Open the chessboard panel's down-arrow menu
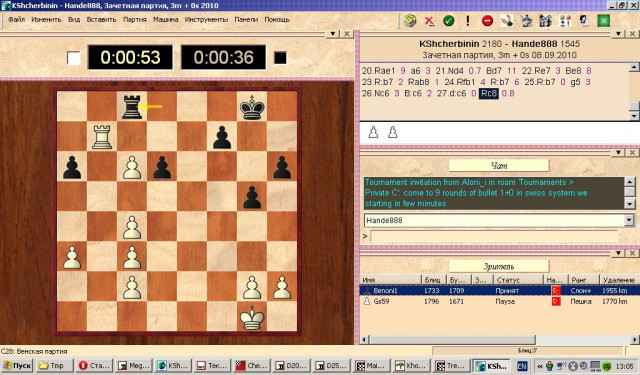640x375 pixels. [333, 34]
